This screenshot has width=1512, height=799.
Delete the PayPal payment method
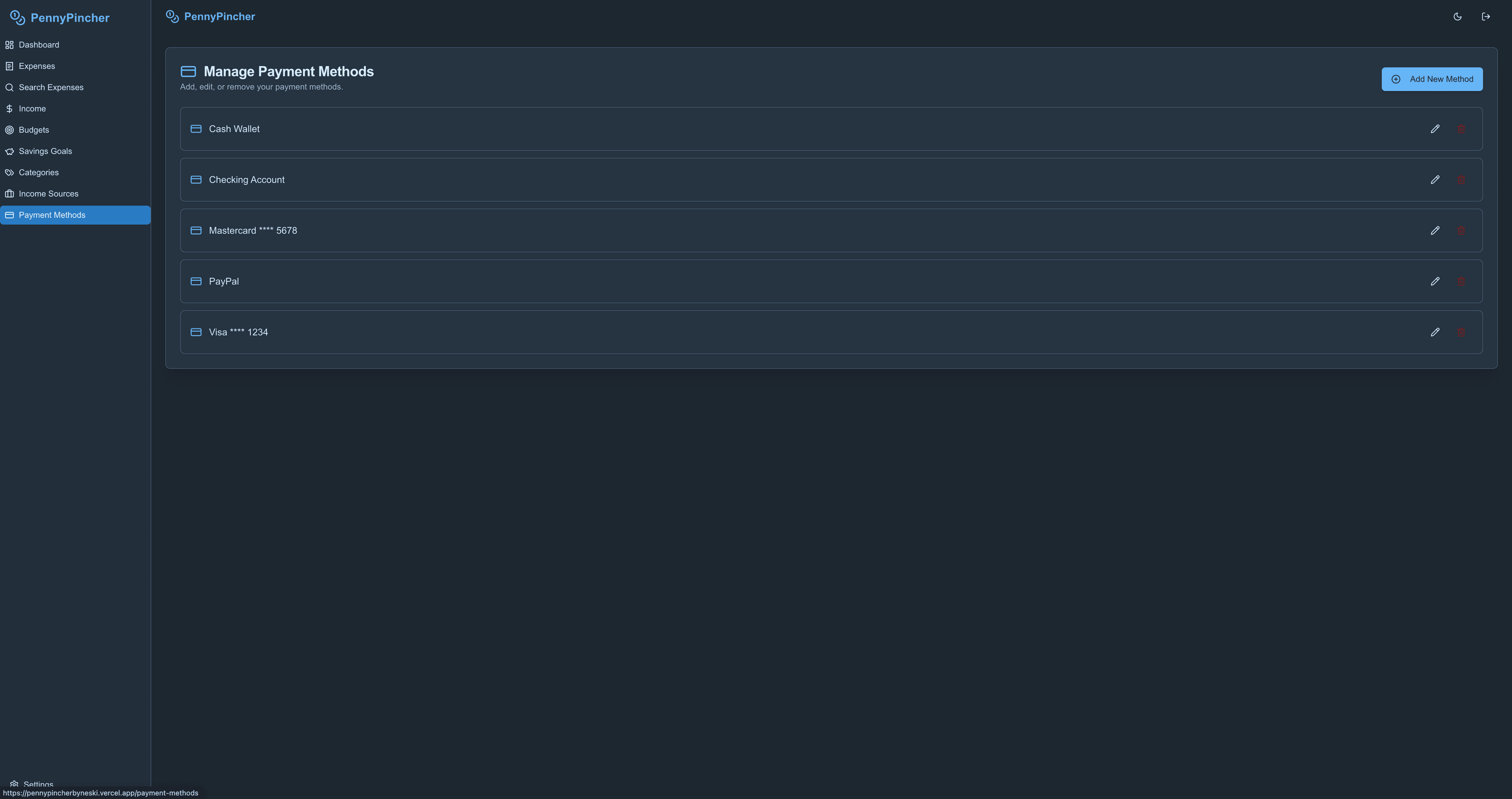[1461, 281]
